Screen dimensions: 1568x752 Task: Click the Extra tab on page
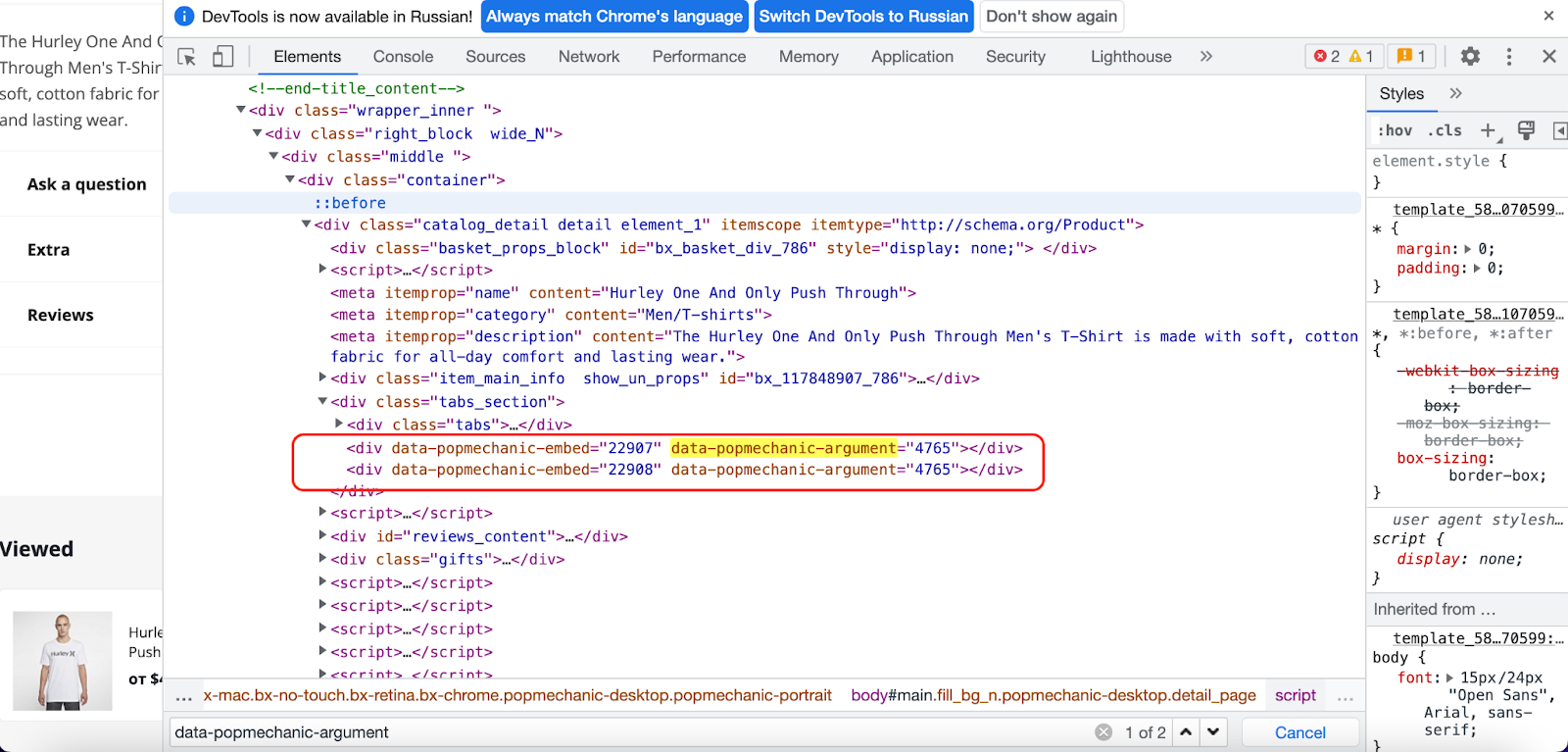[x=48, y=250]
